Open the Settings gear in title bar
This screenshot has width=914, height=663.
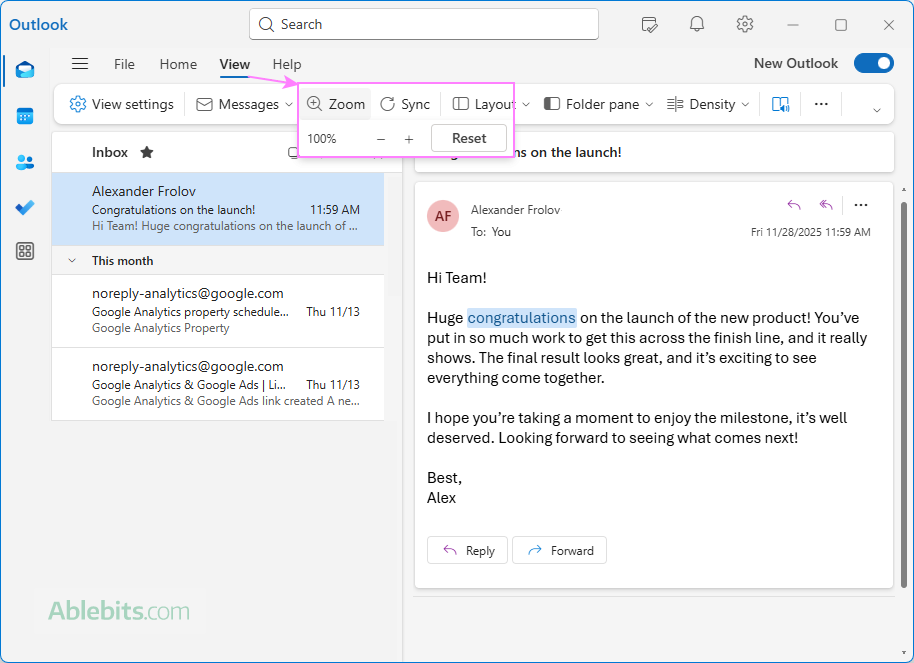point(744,24)
